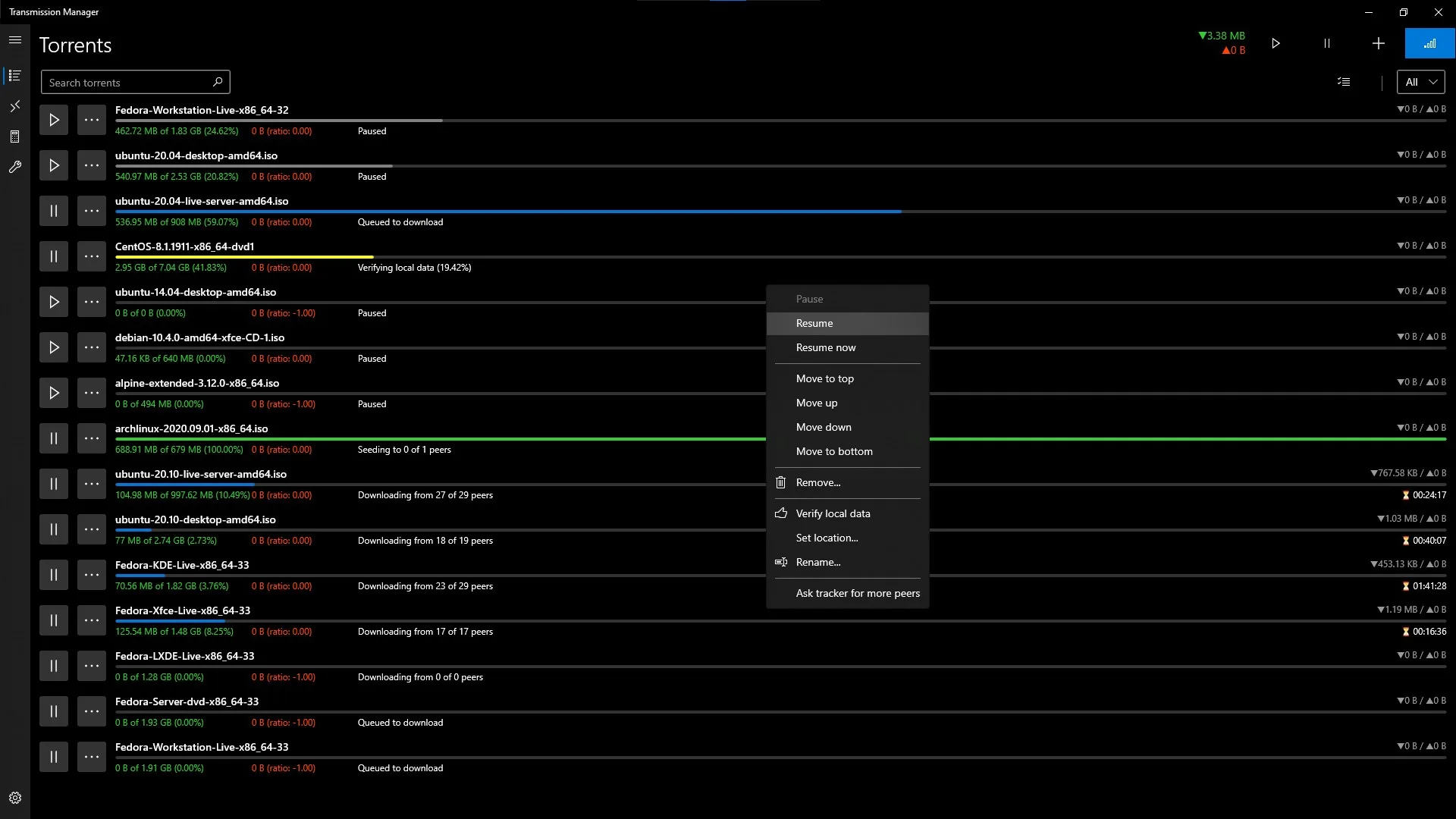Pause Fedora-KDE-Live-x86_64-33 torrent
1456x819 pixels.
54,575
